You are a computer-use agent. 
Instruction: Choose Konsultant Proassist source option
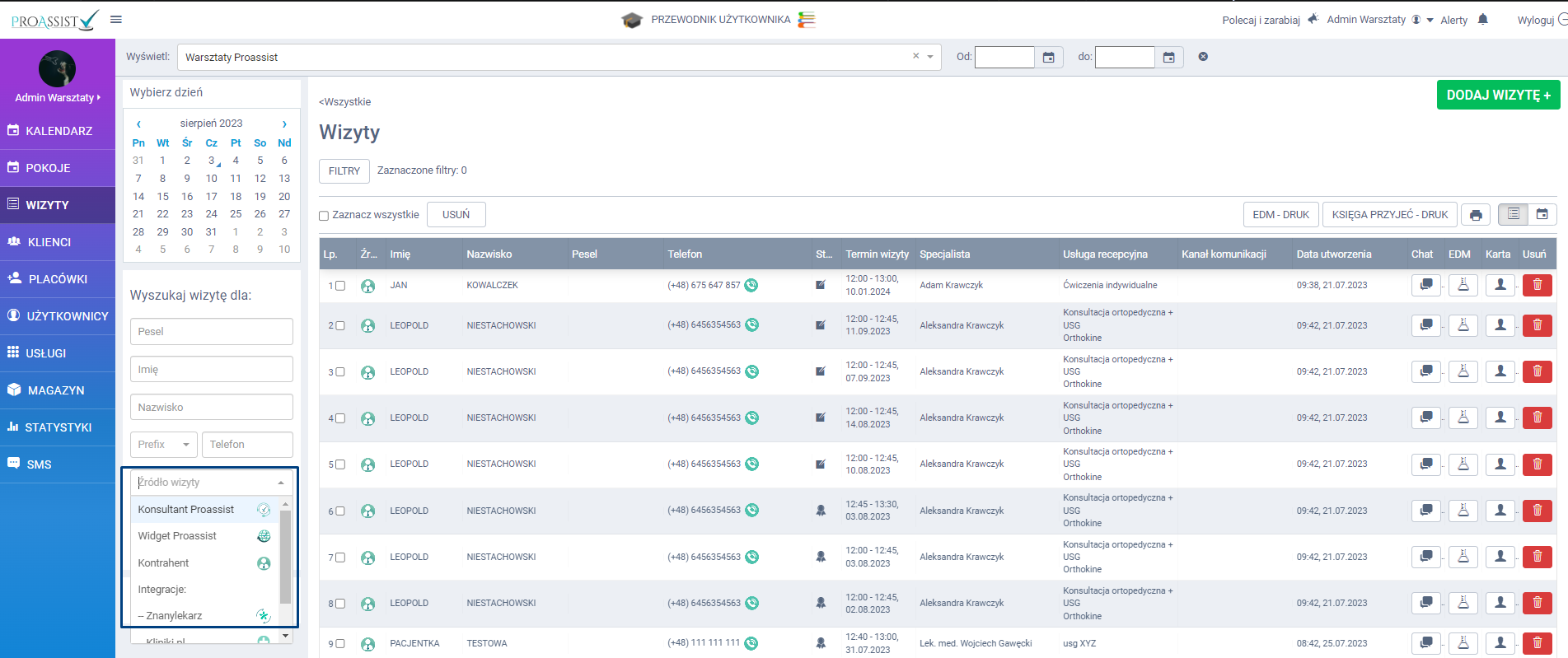click(204, 510)
